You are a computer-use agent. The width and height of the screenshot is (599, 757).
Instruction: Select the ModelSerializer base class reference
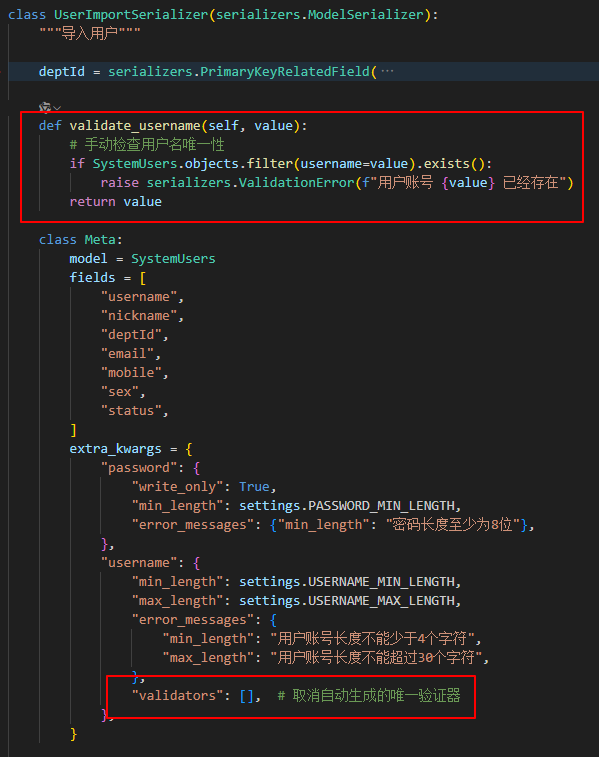(x=366, y=14)
